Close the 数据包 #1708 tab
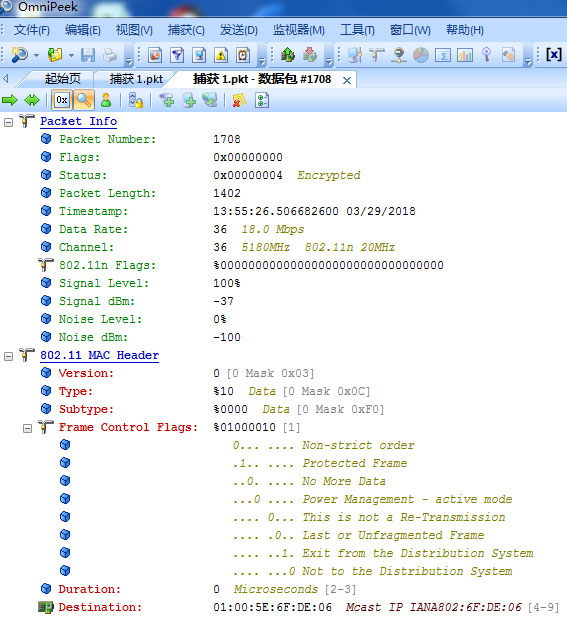This screenshot has height=617, width=567. pyautogui.click(x=347, y=81)
